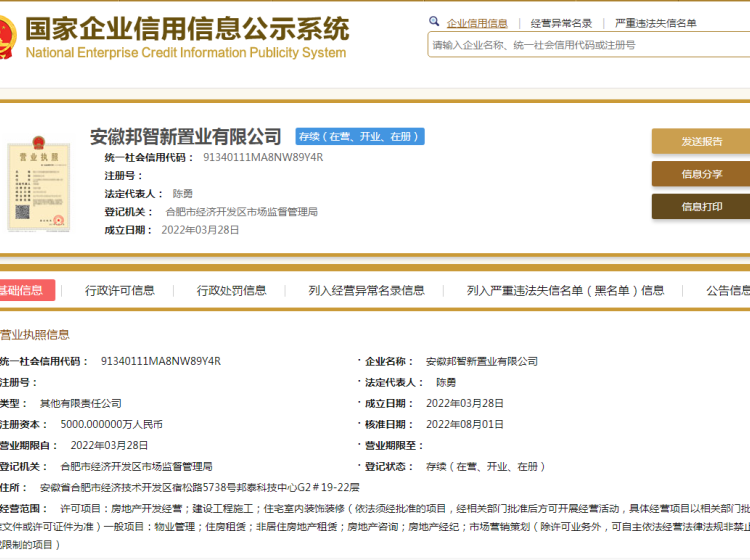Click the 存续 status badge
The width and height of the screenshot is (750, 560).
coord(359,137)
